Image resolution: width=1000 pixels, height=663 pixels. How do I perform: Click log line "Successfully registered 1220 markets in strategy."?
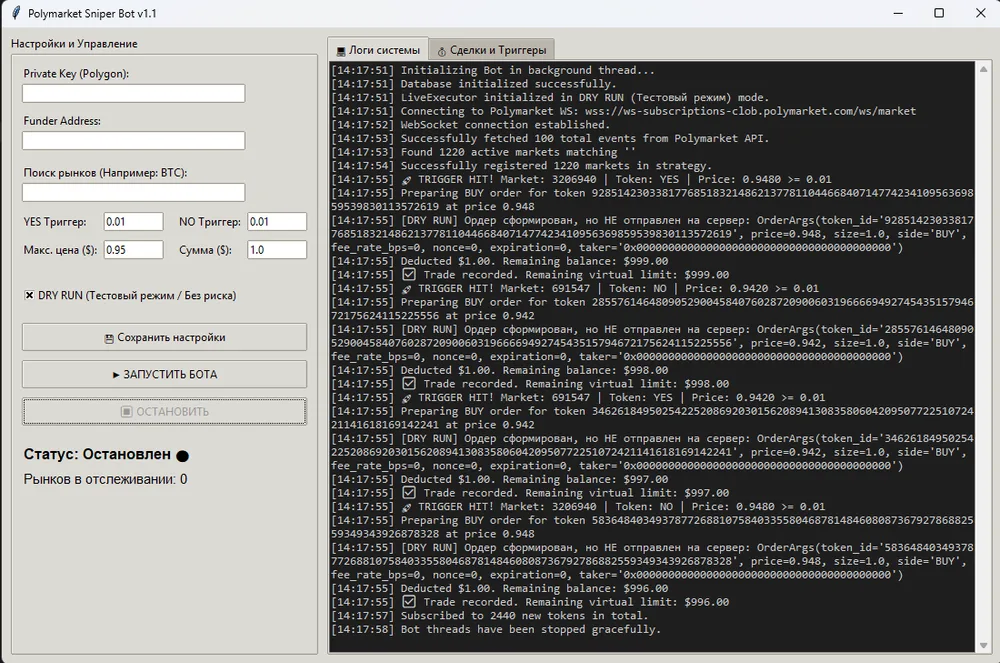(522, 166)
